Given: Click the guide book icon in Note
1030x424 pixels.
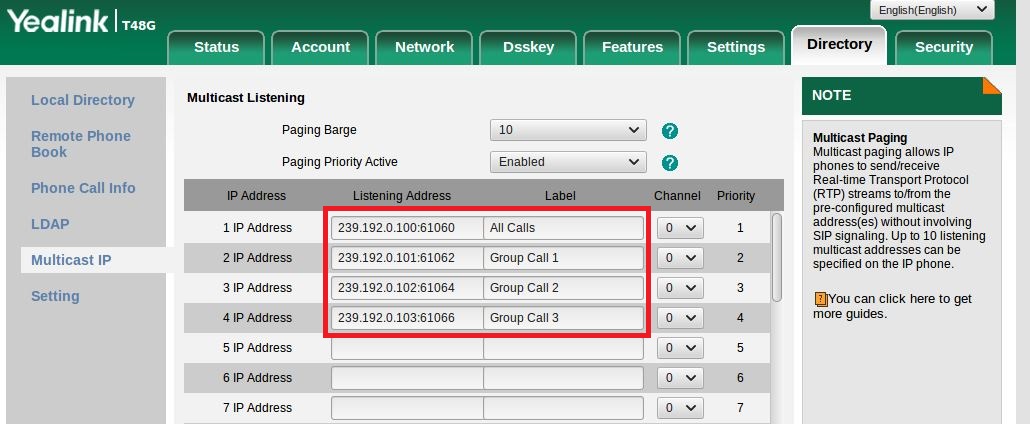Looking at the screenshot, I should [x=820, y=300].
